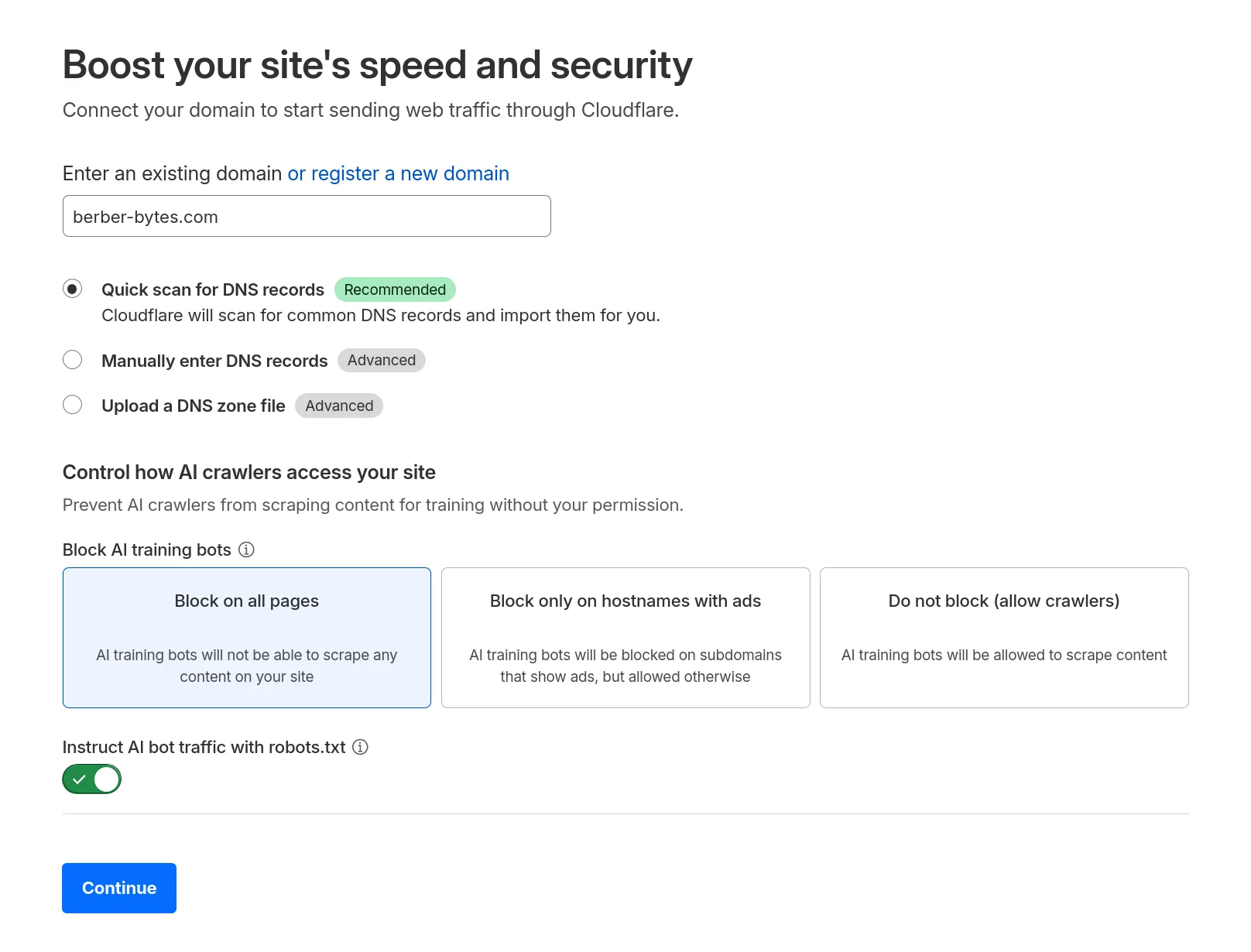This screenshot has height=952, width=1251.
Task: Click Upload a DNS zone file label
Action: coord(194,406)
